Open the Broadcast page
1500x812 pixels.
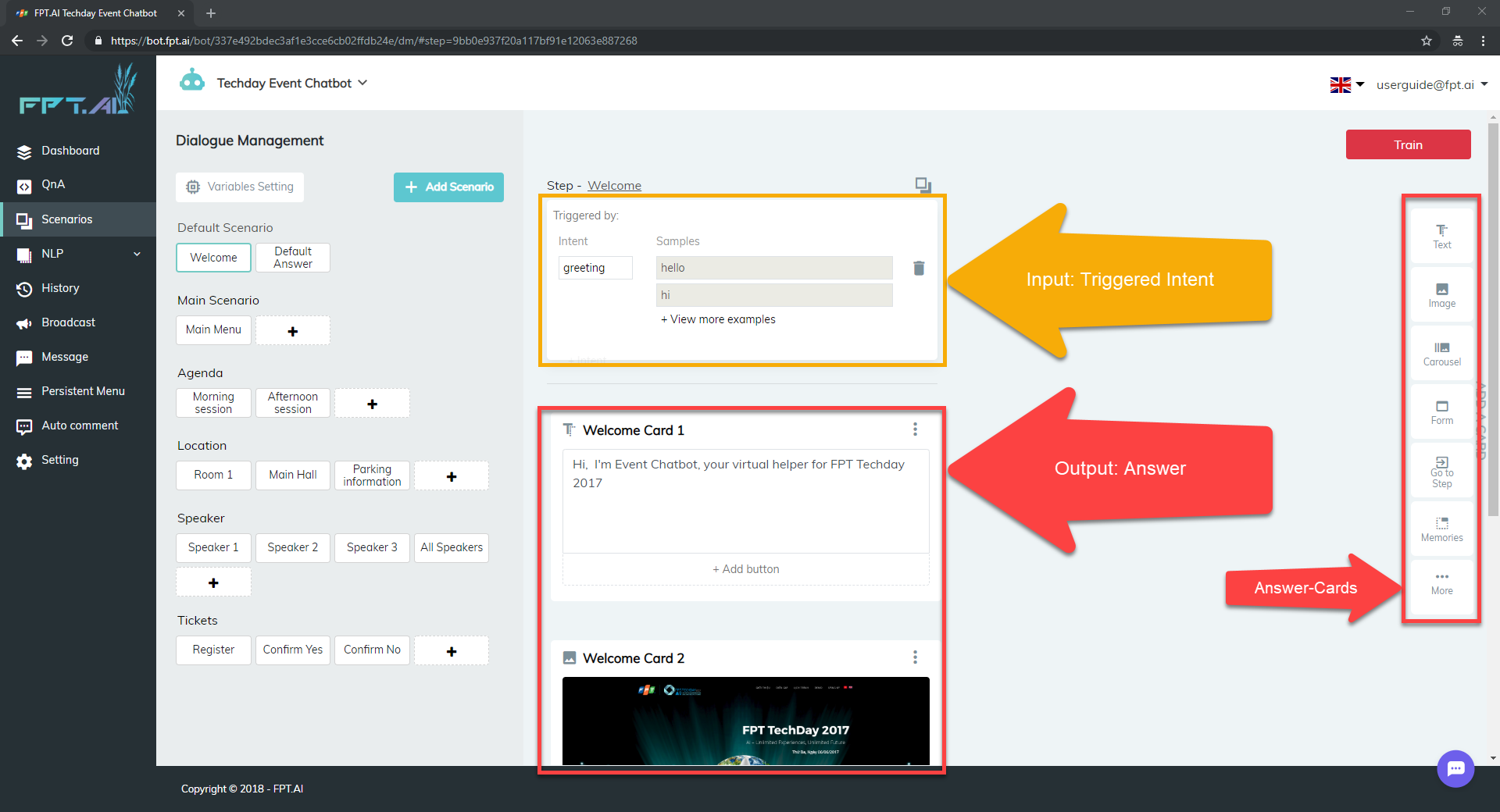click(68, 322)
